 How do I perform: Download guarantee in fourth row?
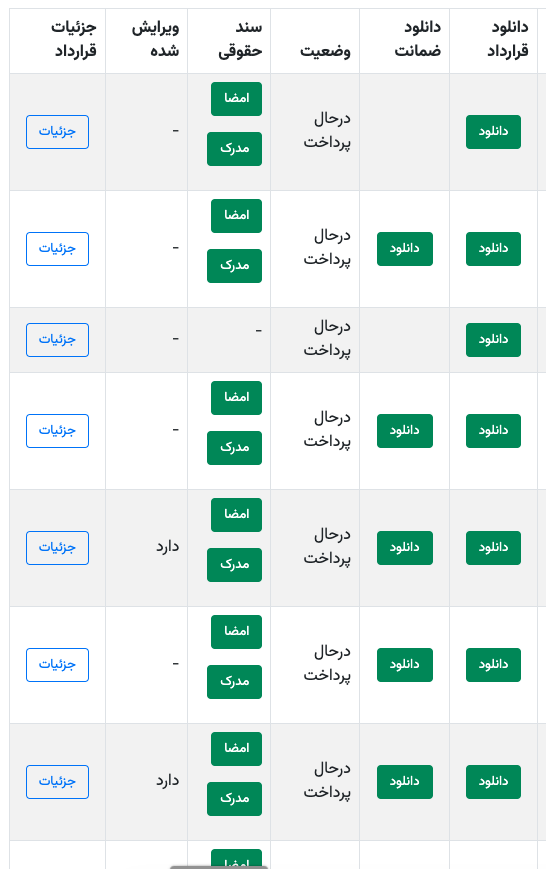click(405, 431)
